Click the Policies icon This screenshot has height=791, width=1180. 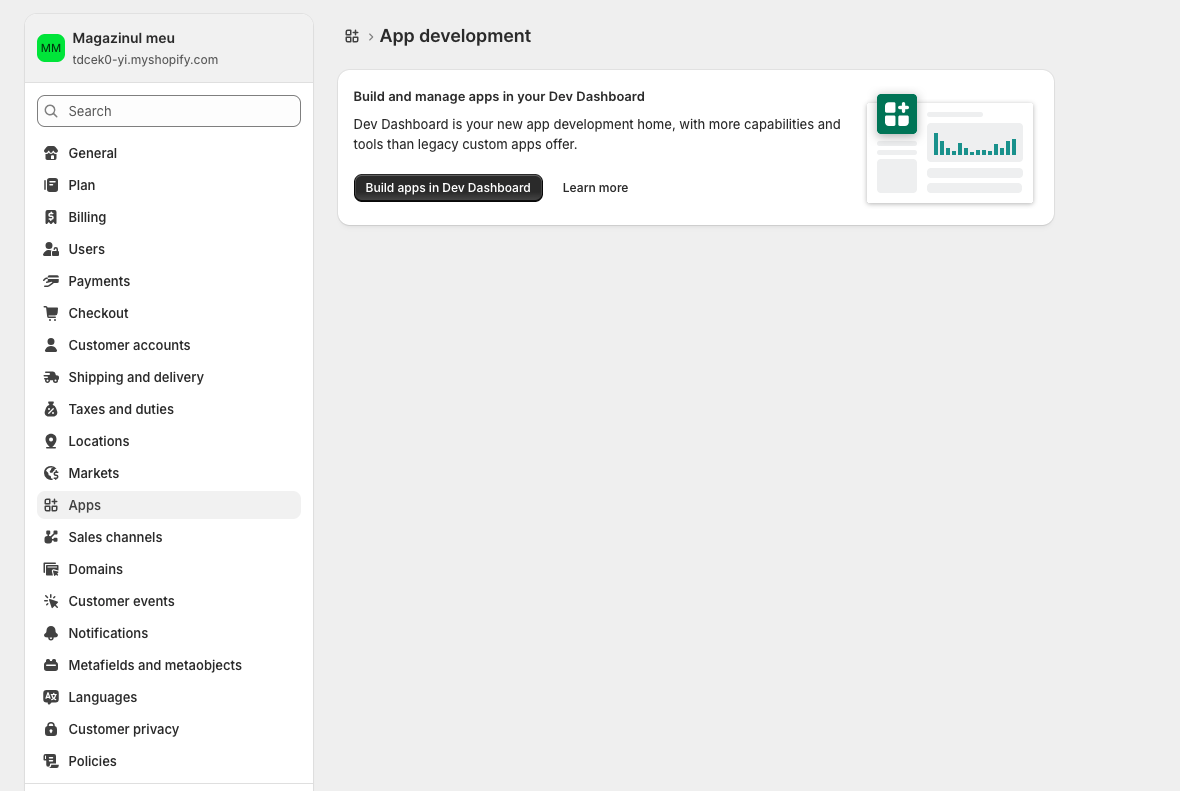point(51,761)
